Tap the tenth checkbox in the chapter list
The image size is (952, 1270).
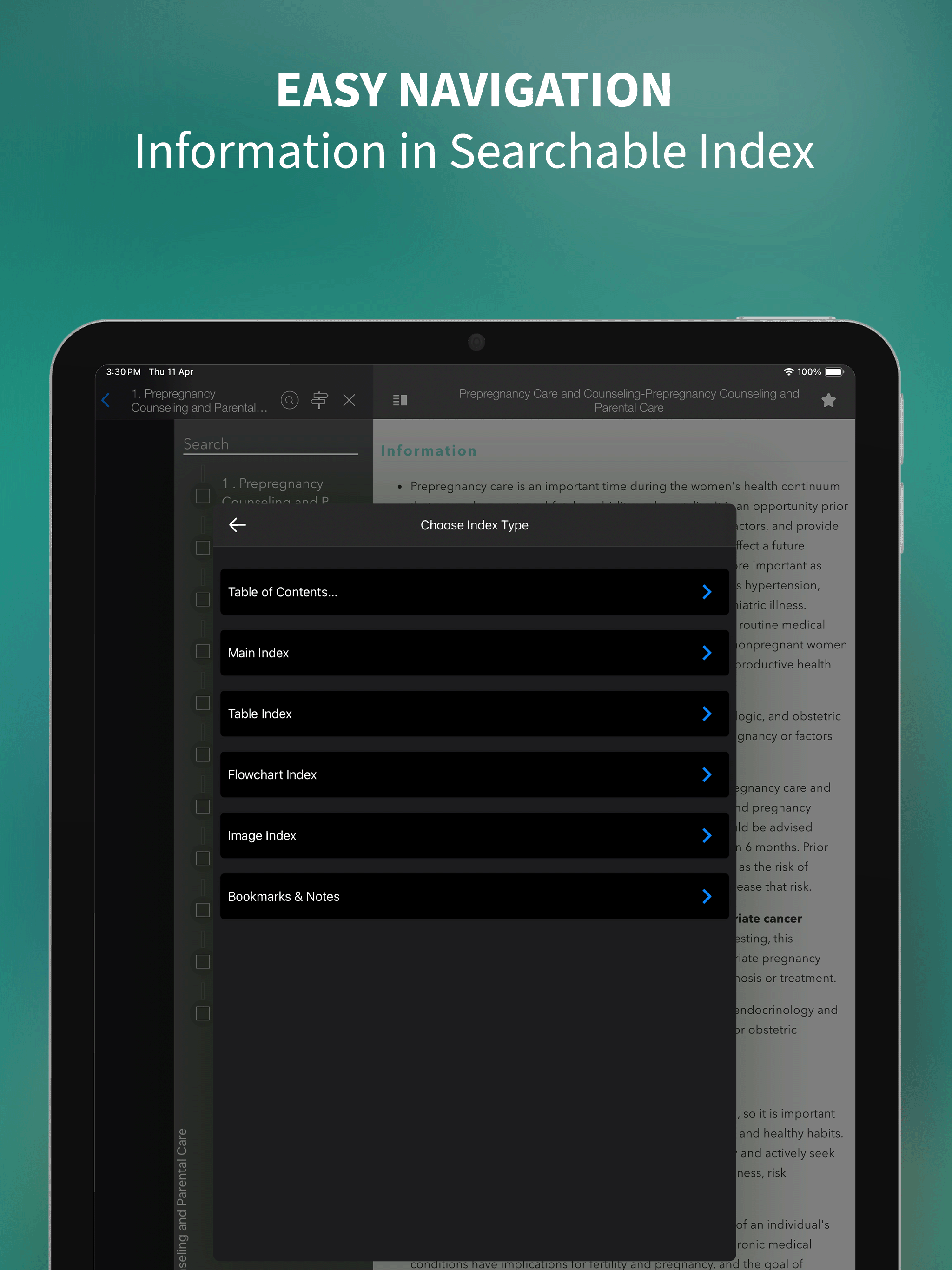pyautogui.click(x=203, y=962)
